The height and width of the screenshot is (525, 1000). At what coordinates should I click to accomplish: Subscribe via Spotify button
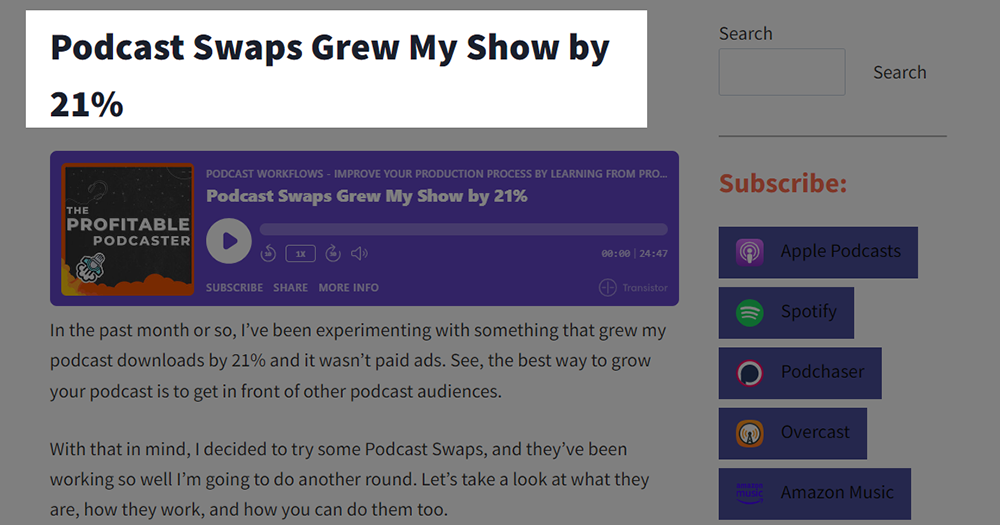point(786,313)
